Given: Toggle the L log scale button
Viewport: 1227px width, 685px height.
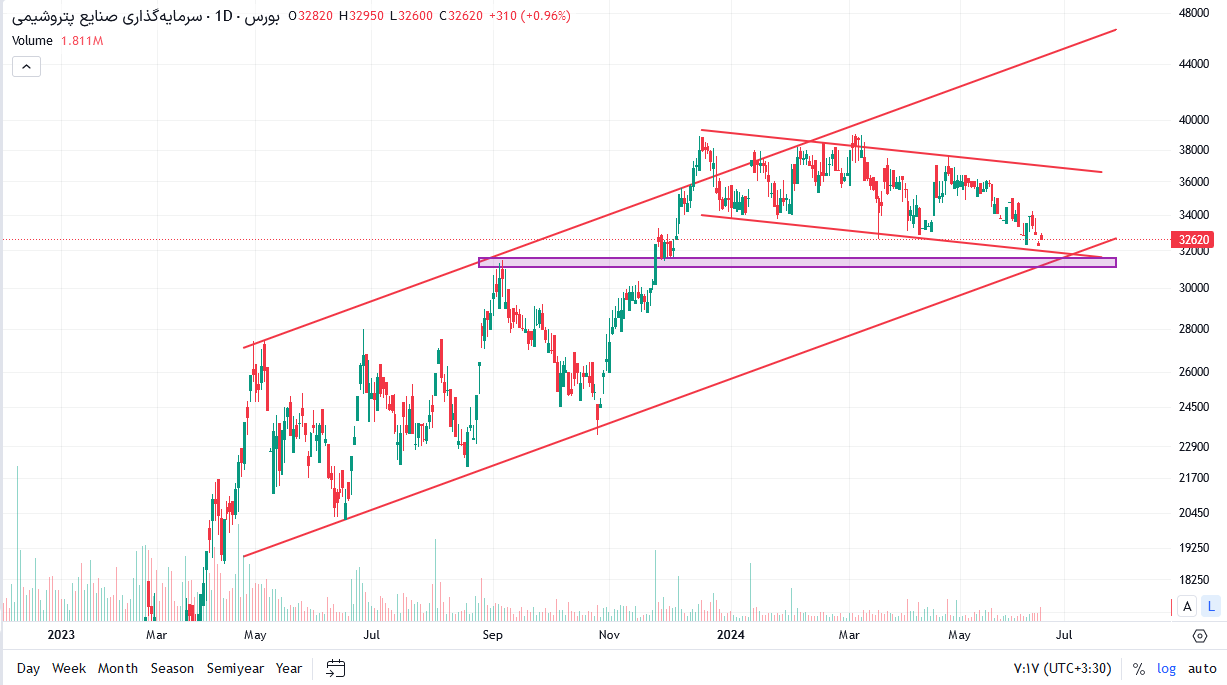Looking at the screenshot, I should tap(1211, 606).
